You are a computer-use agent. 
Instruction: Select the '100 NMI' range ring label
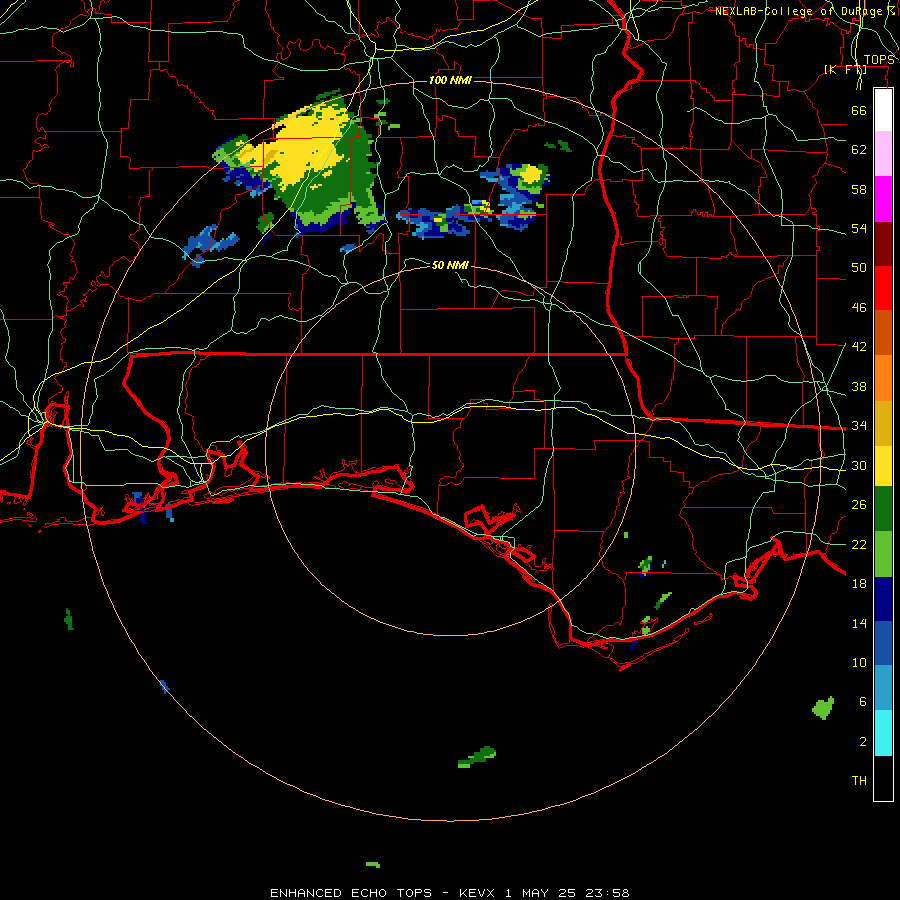(450, 80)
